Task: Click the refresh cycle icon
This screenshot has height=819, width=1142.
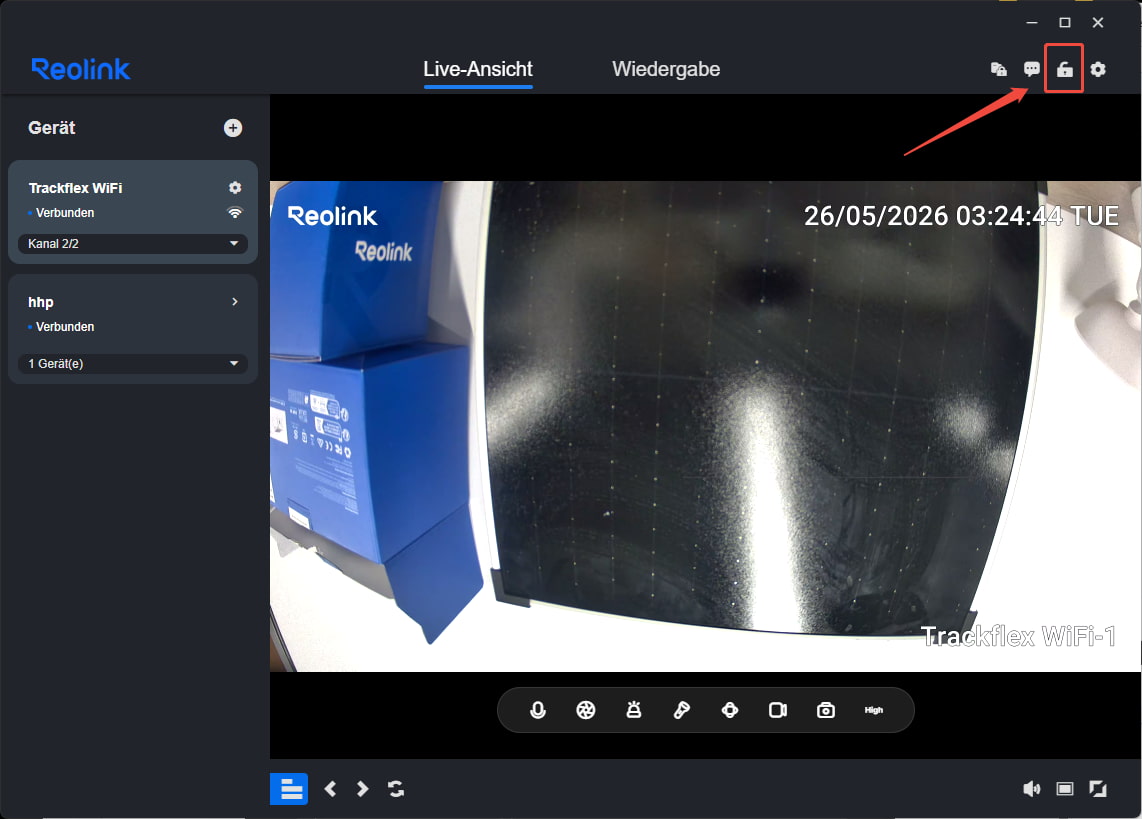Action: [396, 789]
